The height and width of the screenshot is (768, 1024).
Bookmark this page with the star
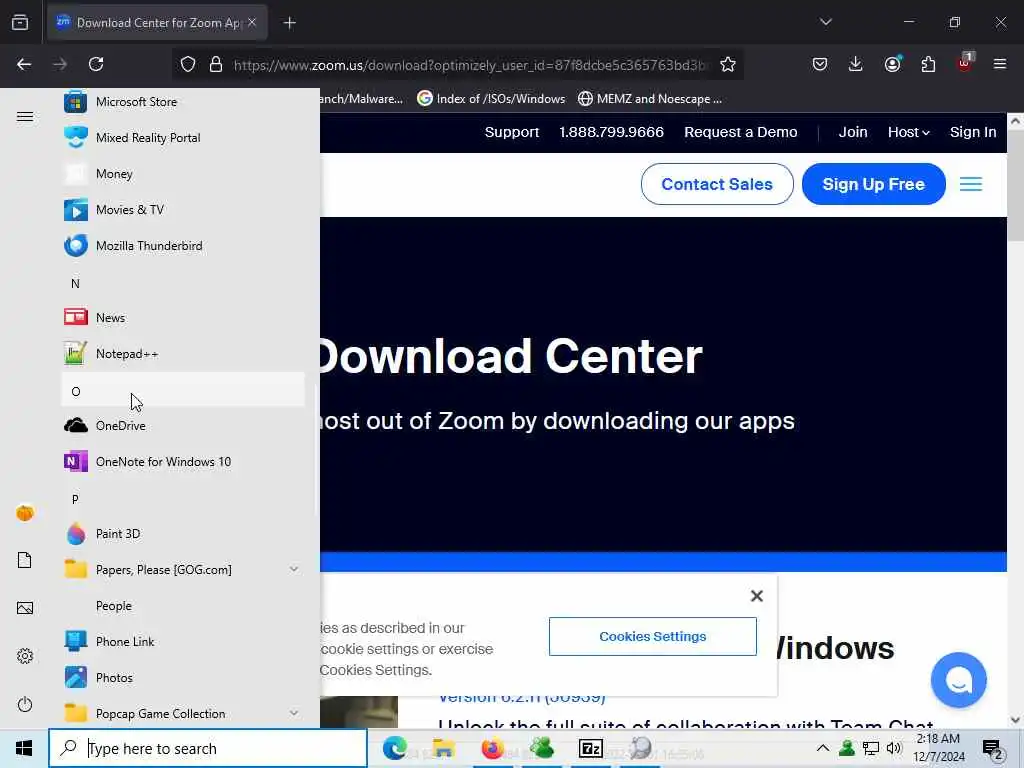pos(728,64)
